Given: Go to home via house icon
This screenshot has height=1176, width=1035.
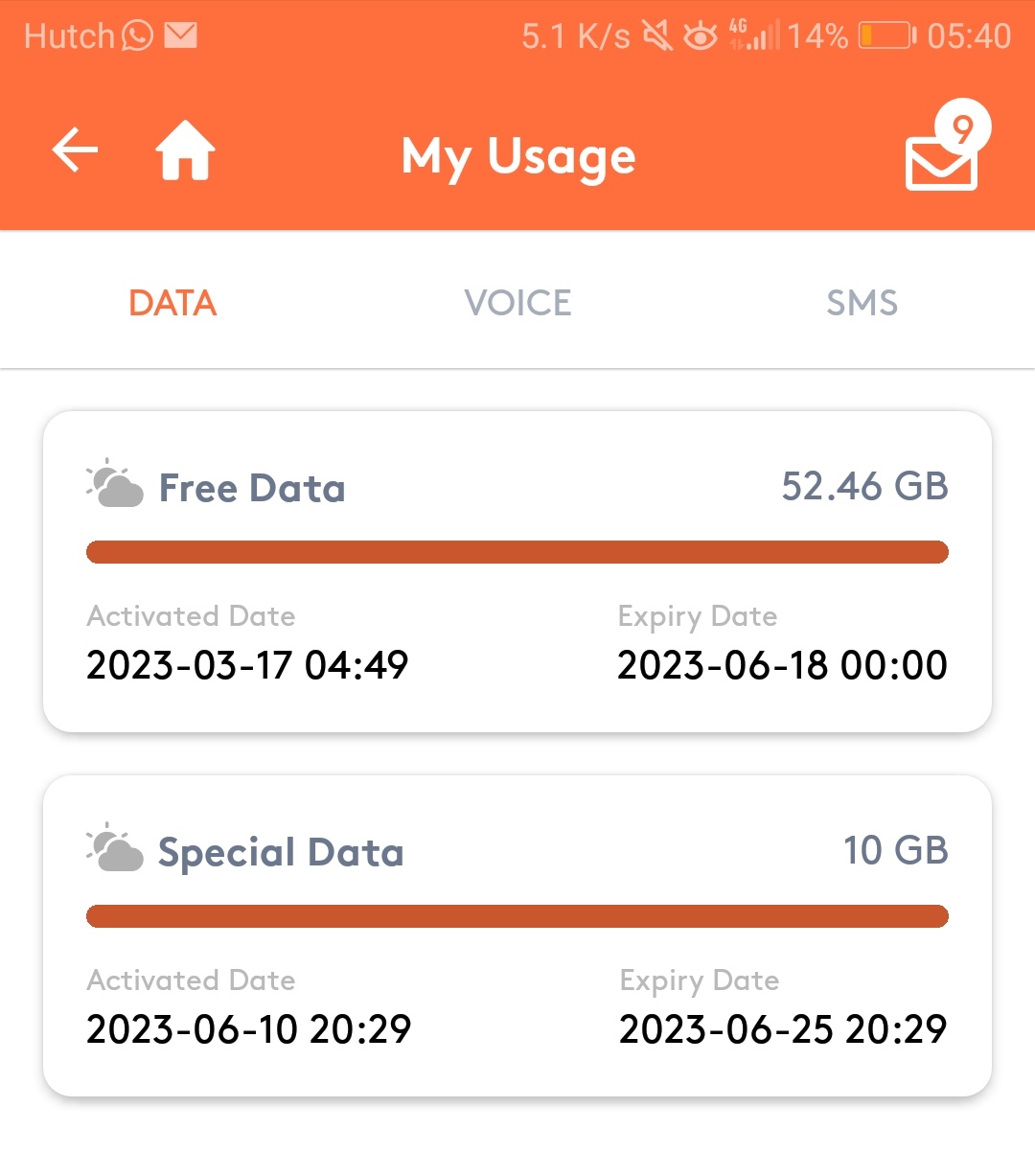Looking at the screenshot, I should tap(186, 150).
